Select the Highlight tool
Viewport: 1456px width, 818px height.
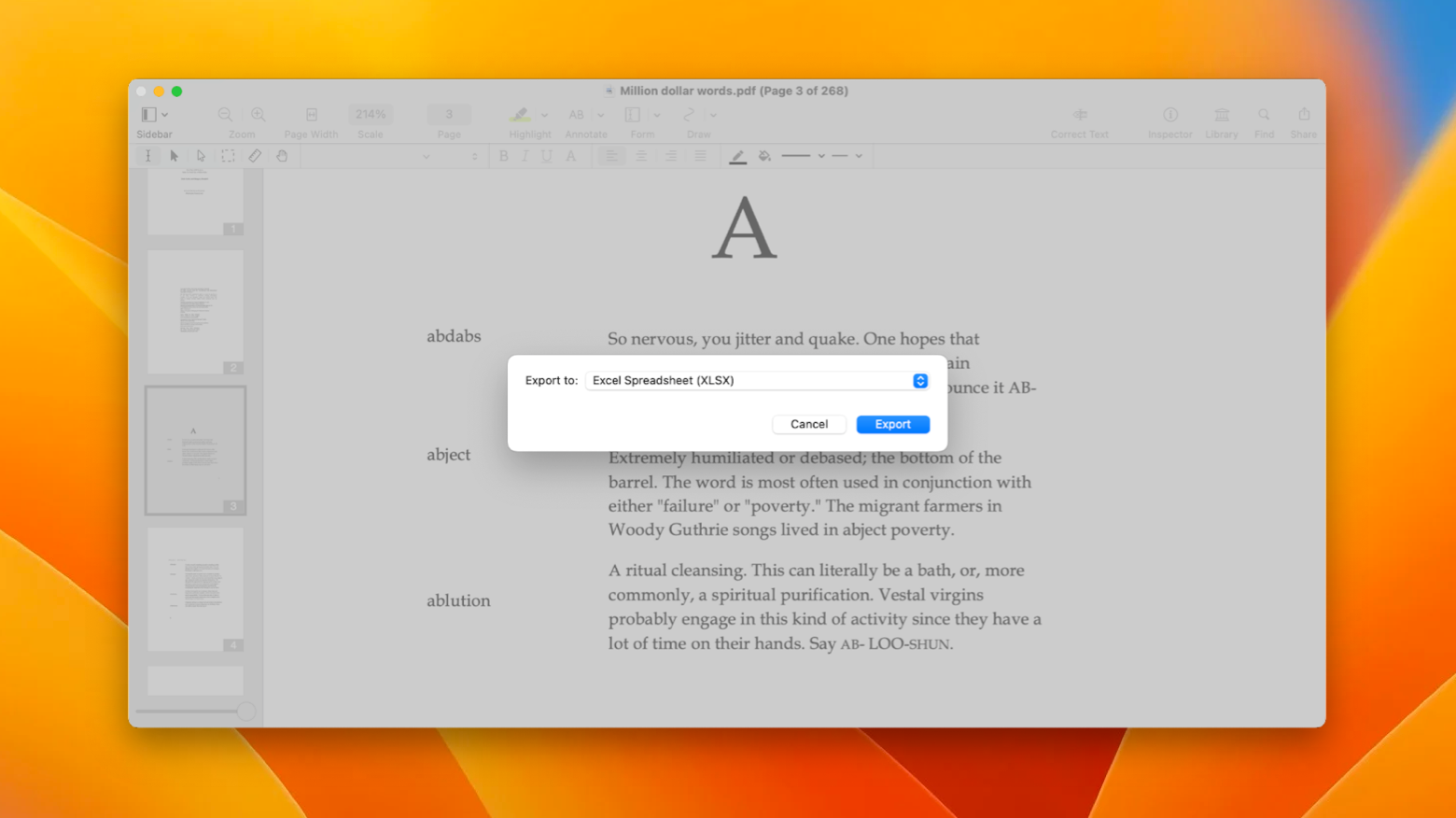[520, 115]
